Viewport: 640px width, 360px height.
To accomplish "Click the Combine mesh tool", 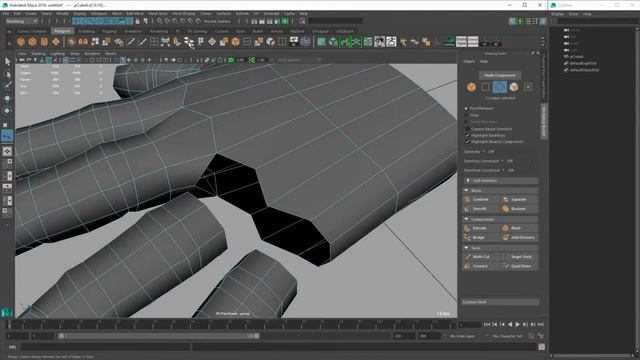I will [x=481, y=199].
